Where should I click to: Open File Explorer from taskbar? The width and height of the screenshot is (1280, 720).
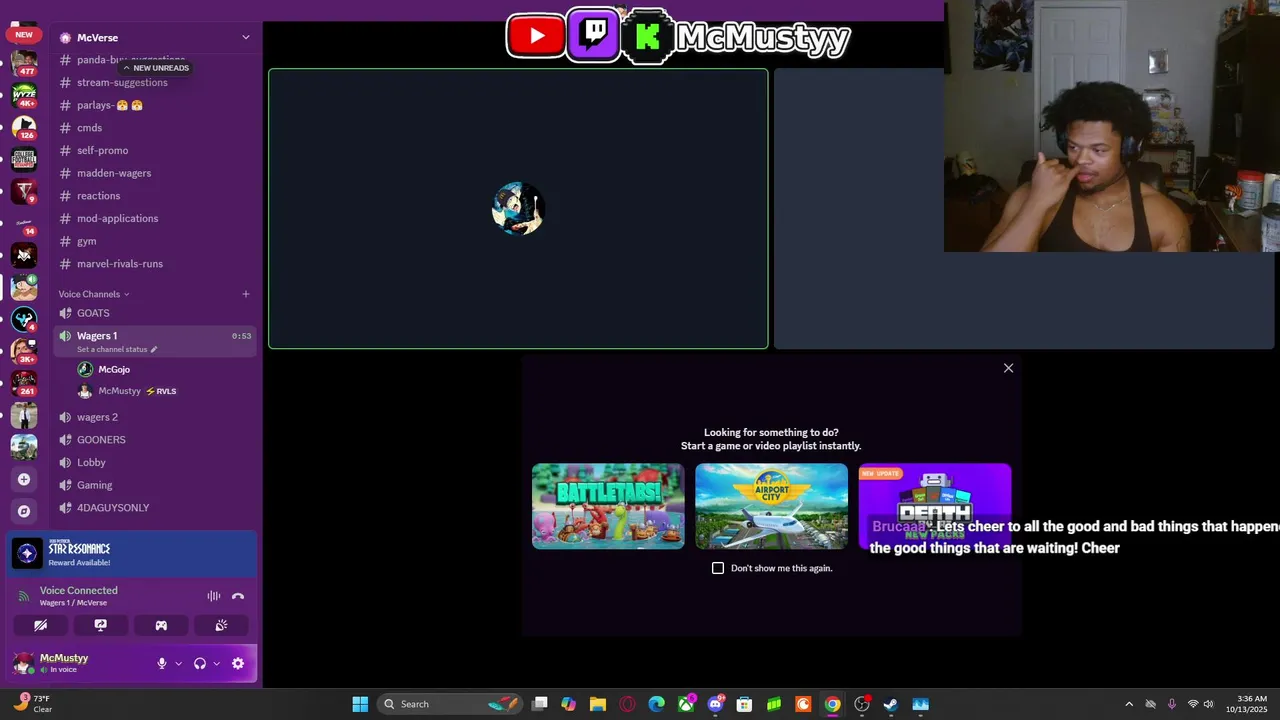click(598, 704)
